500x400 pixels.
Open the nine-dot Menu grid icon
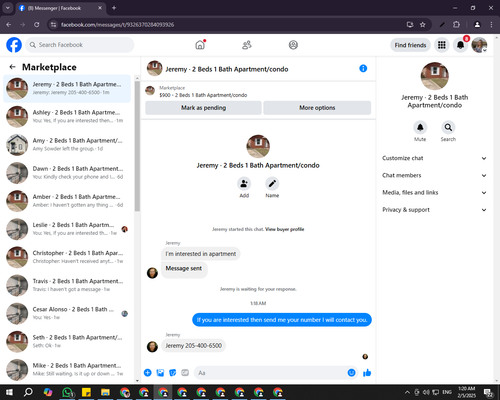click(442, 45)
